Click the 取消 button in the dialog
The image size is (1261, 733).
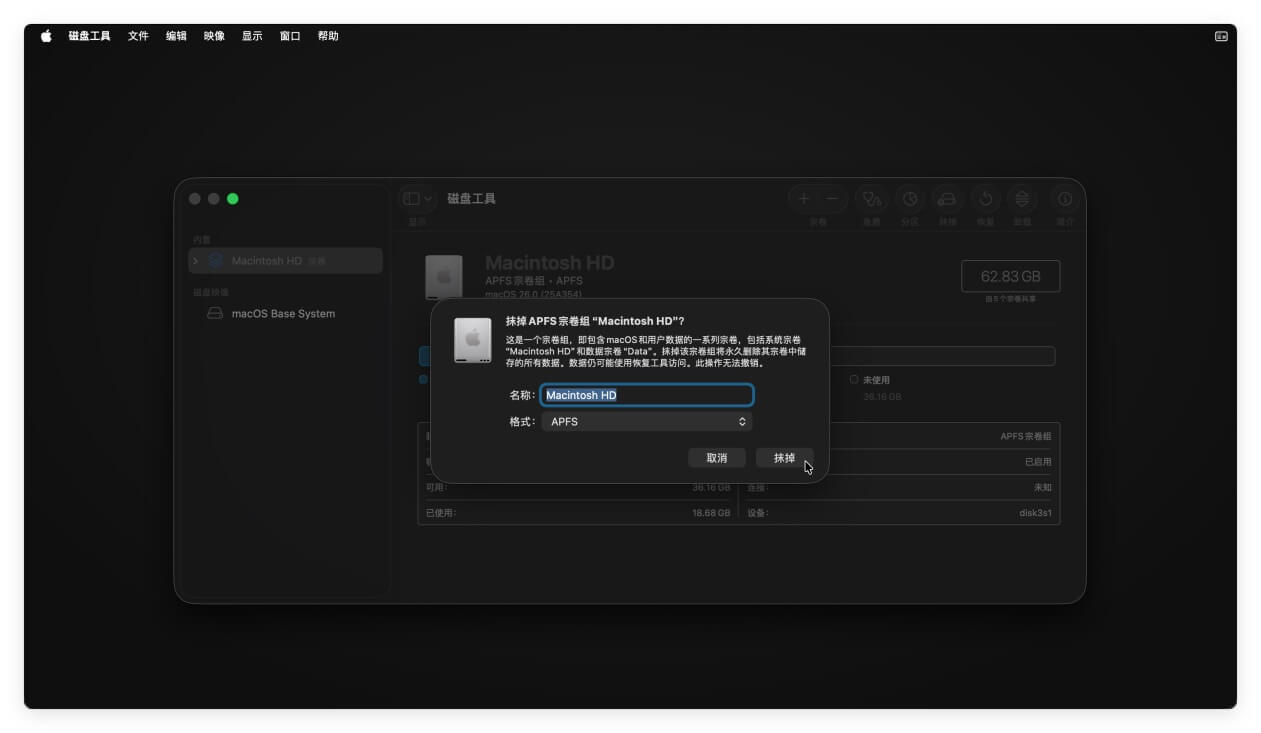[717, 458]
